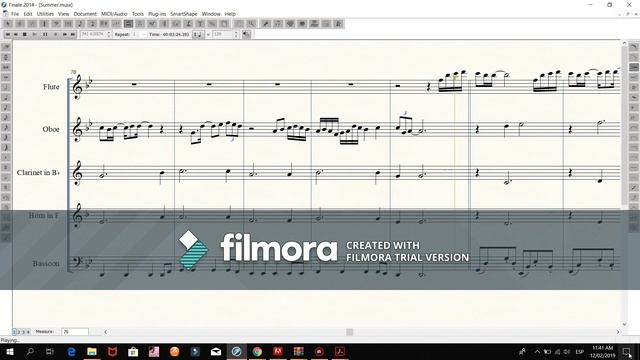This screenshot has height=360, width=640.
Task: Choose the Tuplet tool
Action: click(x=116, y=24)
